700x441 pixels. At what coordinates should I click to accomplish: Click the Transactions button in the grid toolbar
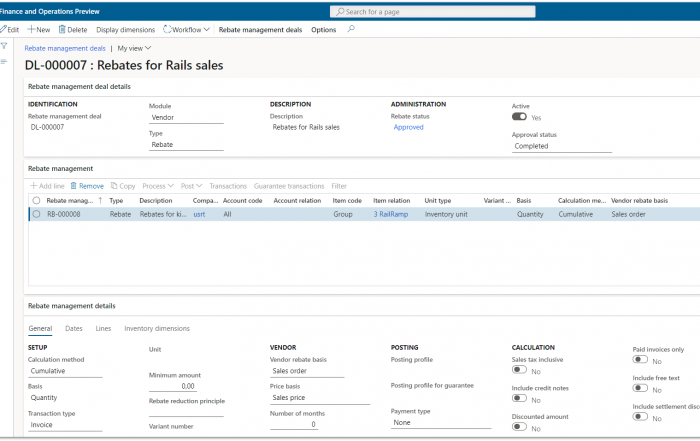tap(228, 186)
